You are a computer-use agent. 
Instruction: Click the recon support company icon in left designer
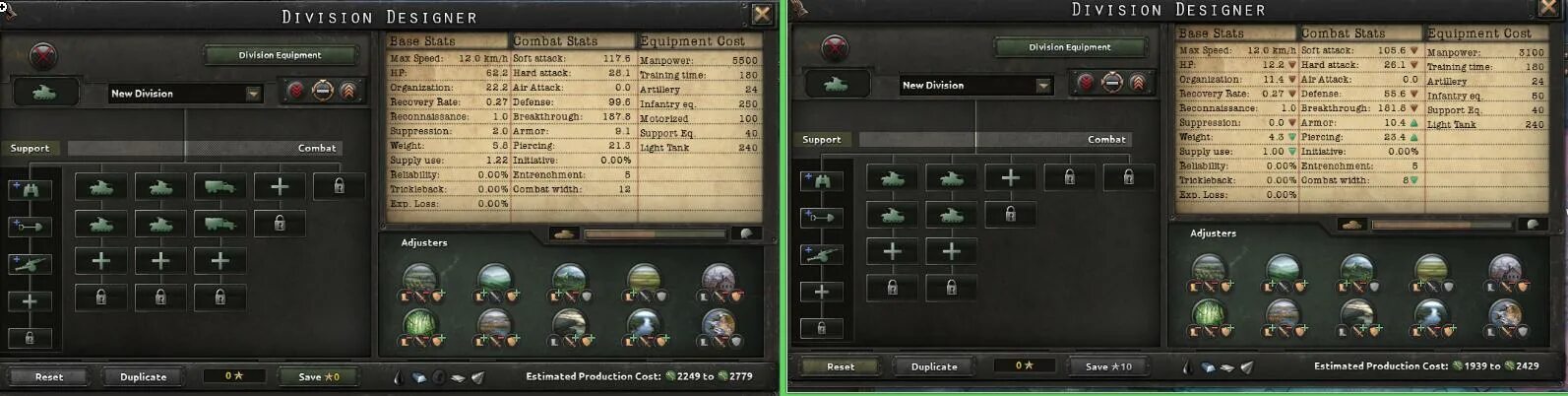point(30,189)
